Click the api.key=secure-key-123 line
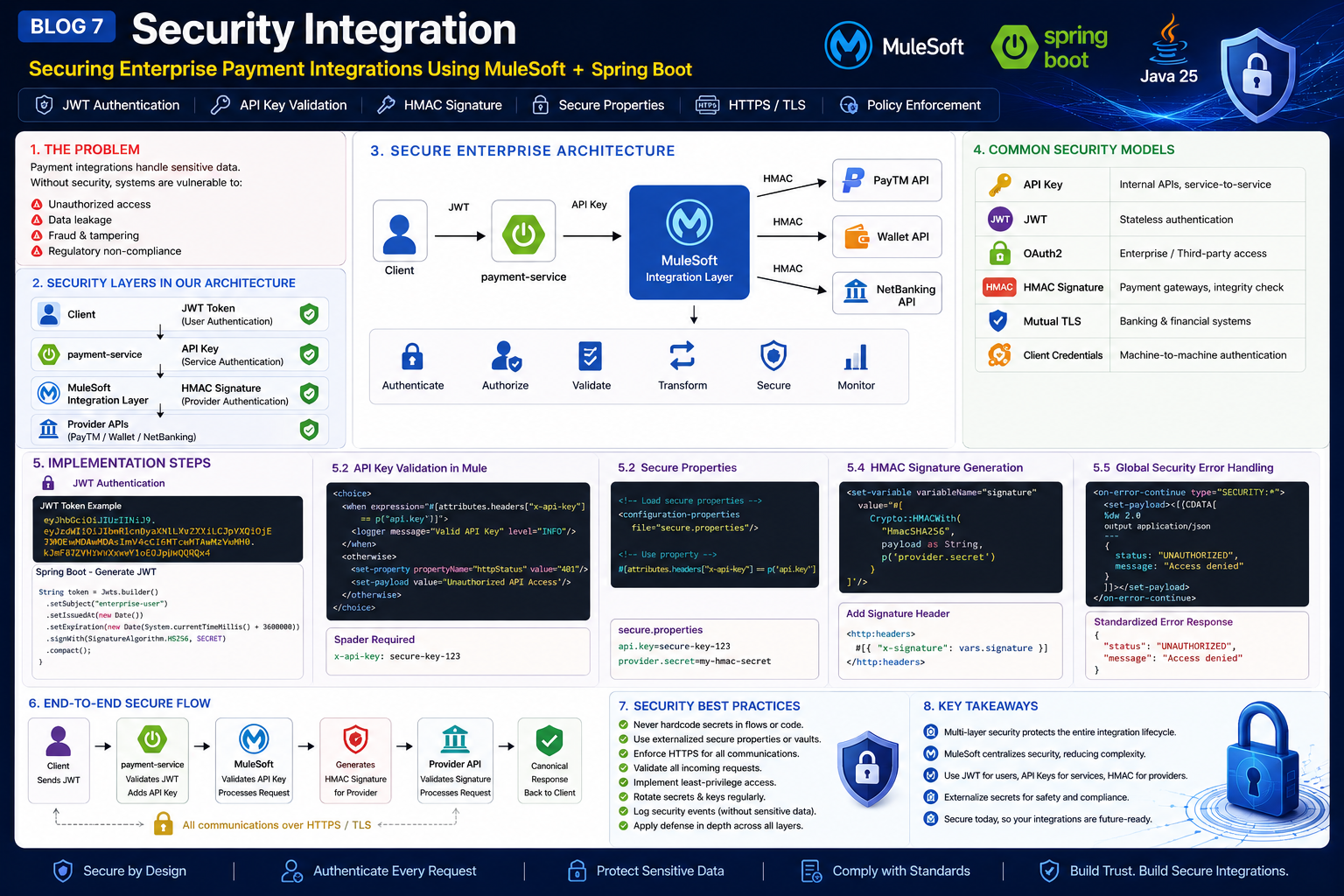Image resolution: width=1344 pixels, height=896 pixels. click(674, 646)
